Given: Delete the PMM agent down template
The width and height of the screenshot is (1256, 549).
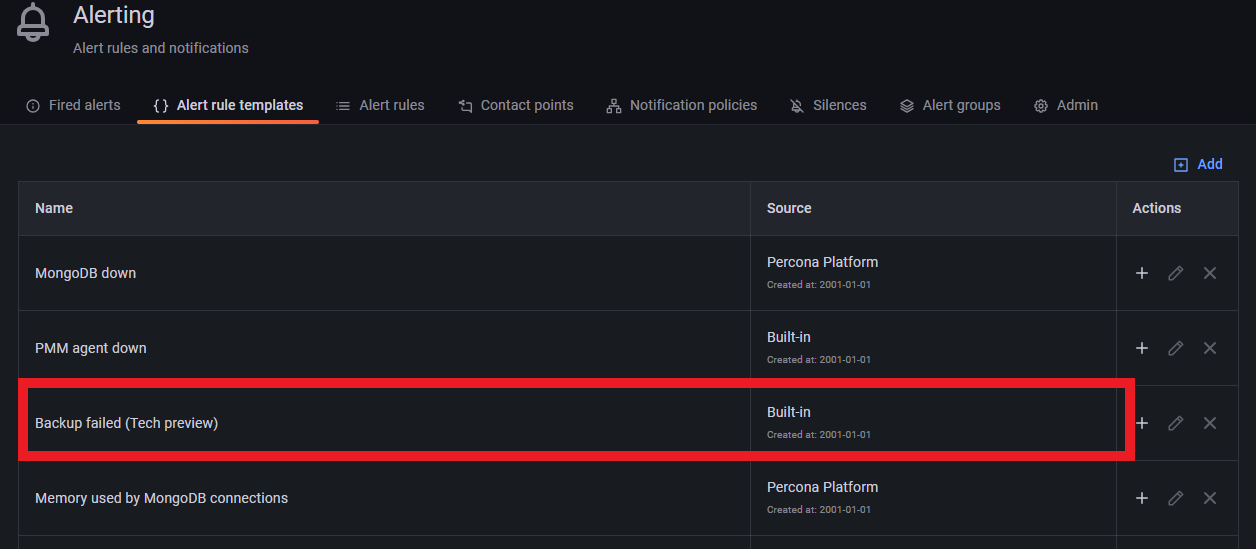Looking at the screenshot, I should point(1210,348).
